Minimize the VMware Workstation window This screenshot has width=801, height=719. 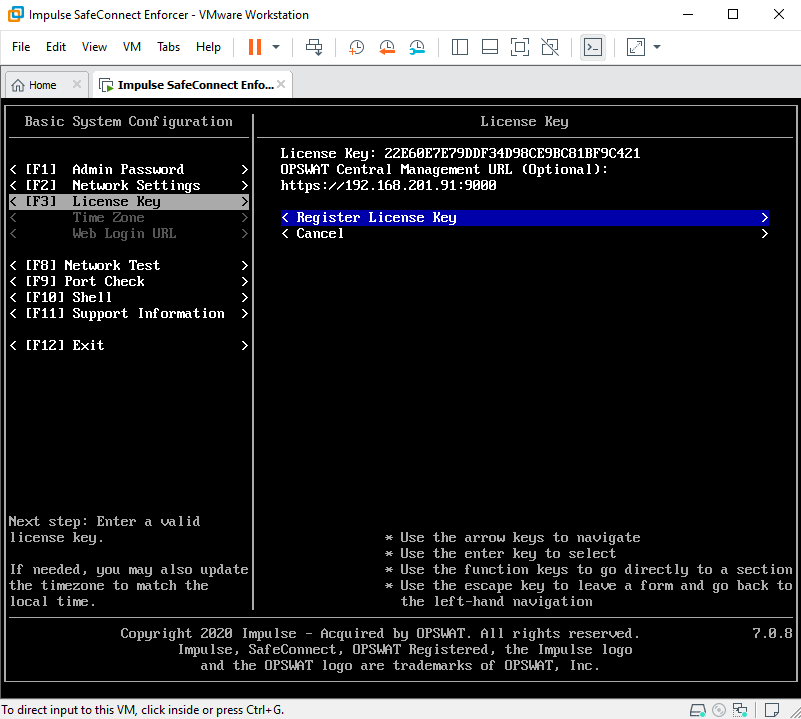click(x=688, y=14)
